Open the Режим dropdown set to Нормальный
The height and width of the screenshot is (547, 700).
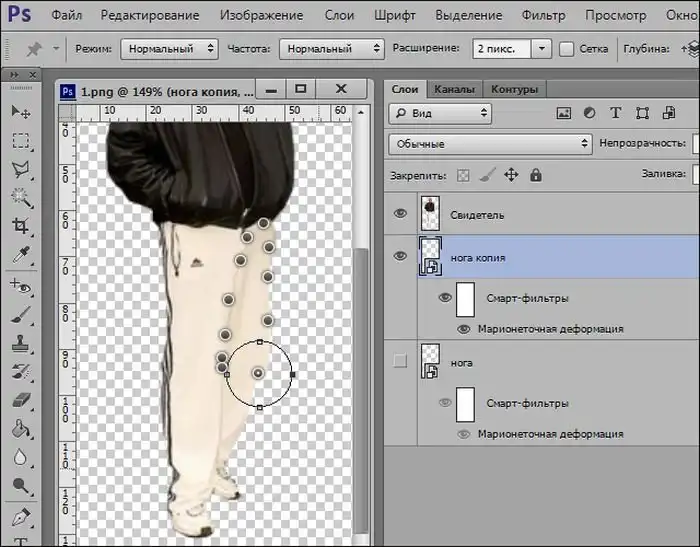coord(169,48)
